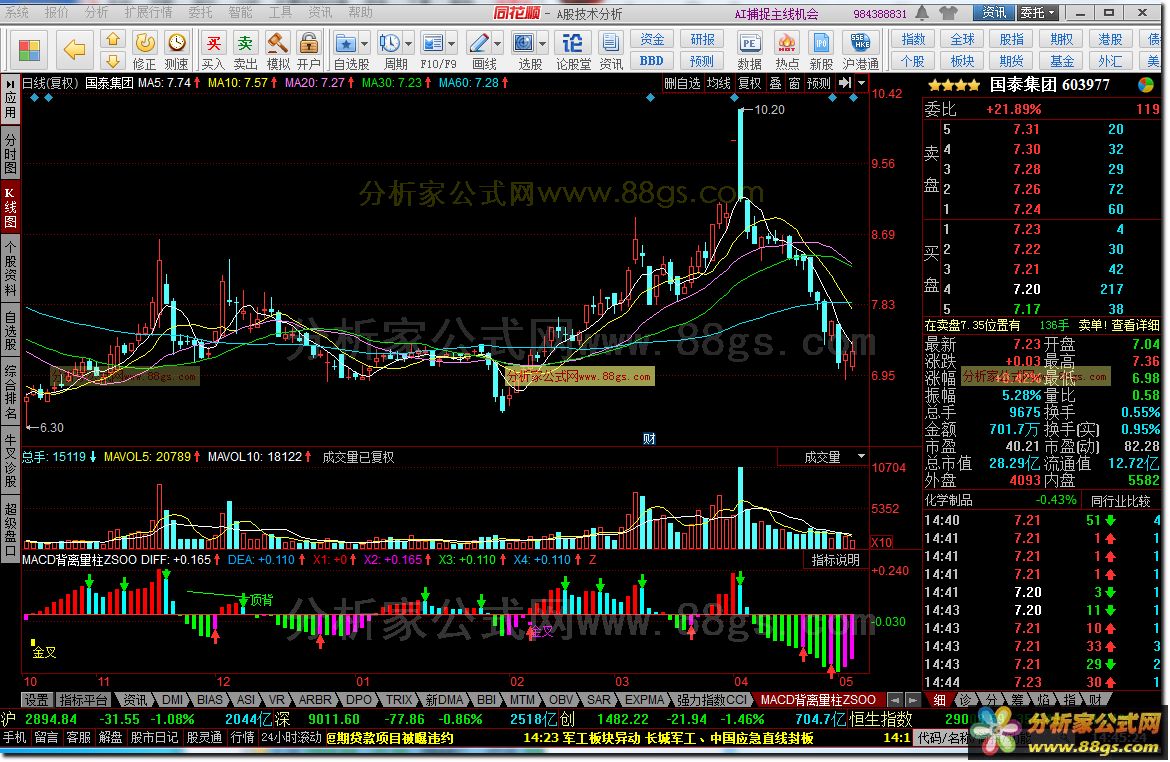Click 查看详细 sell order detail link
The height and width of the screenshot is (762, 1170).
click(1136, 325)
